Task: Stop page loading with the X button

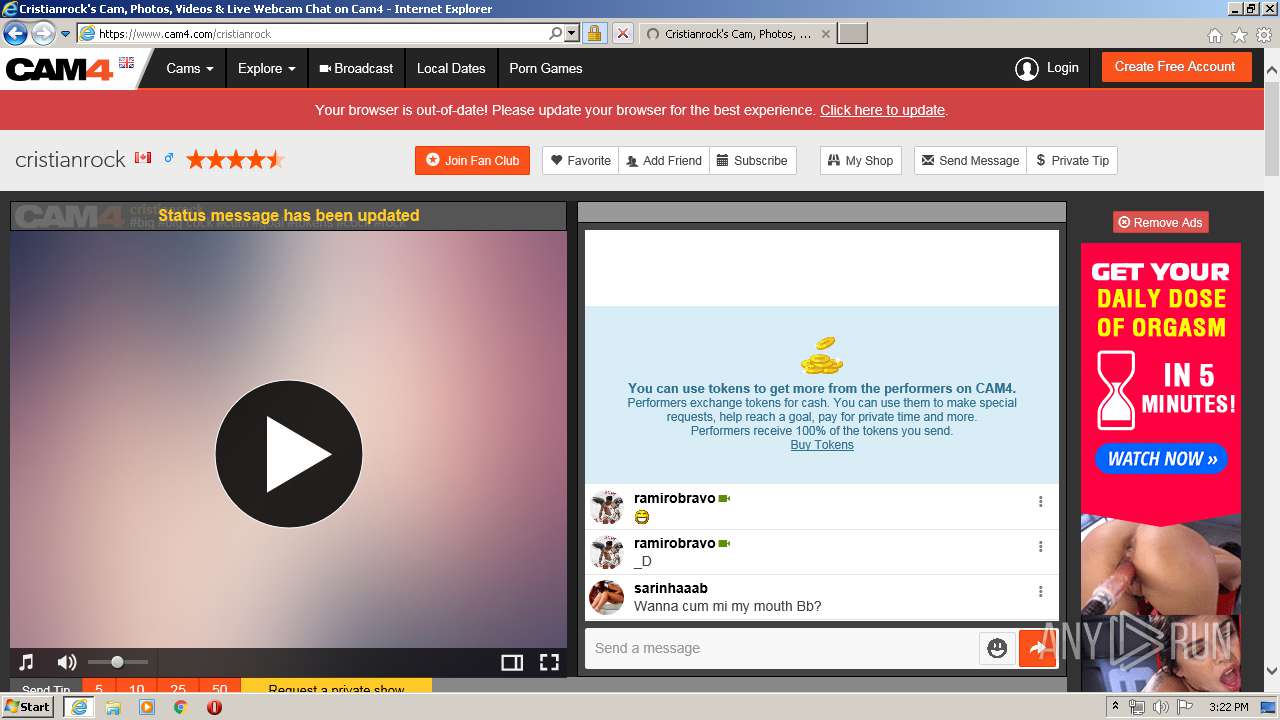Action: (x=622, y=33)
